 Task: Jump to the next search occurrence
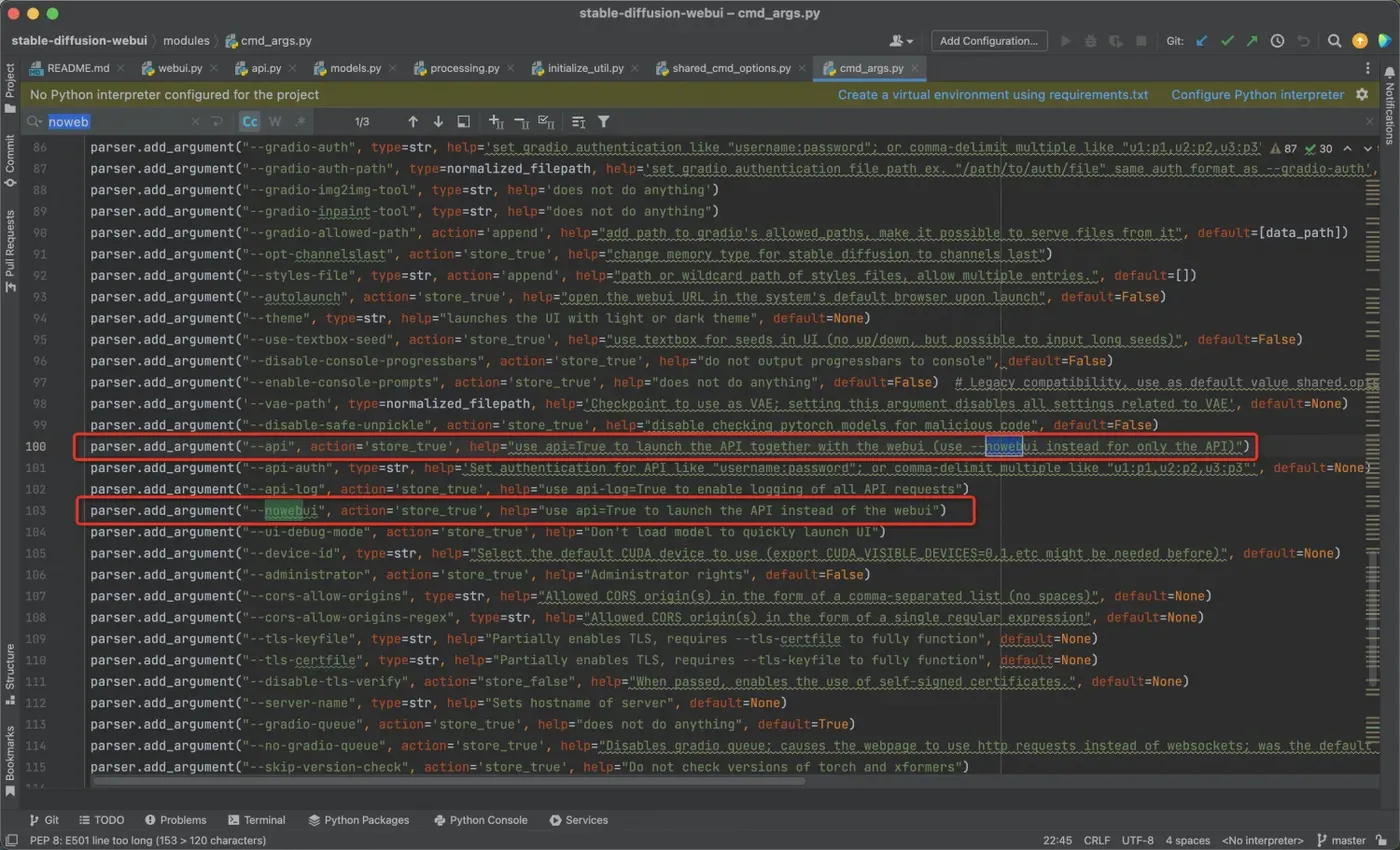pos(438,121)
